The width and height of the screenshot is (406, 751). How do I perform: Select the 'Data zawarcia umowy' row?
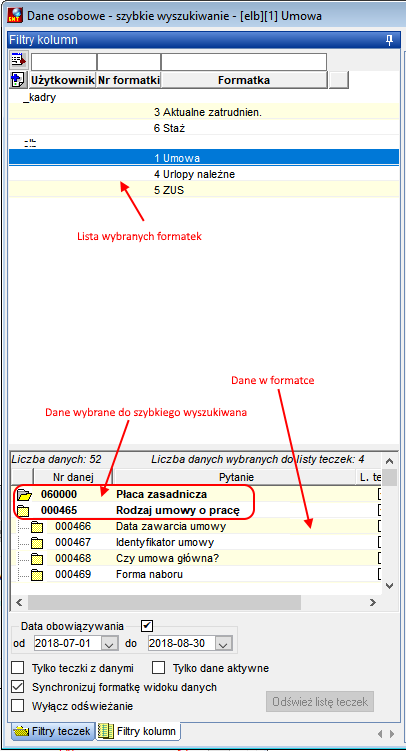(x=196, y=526)
